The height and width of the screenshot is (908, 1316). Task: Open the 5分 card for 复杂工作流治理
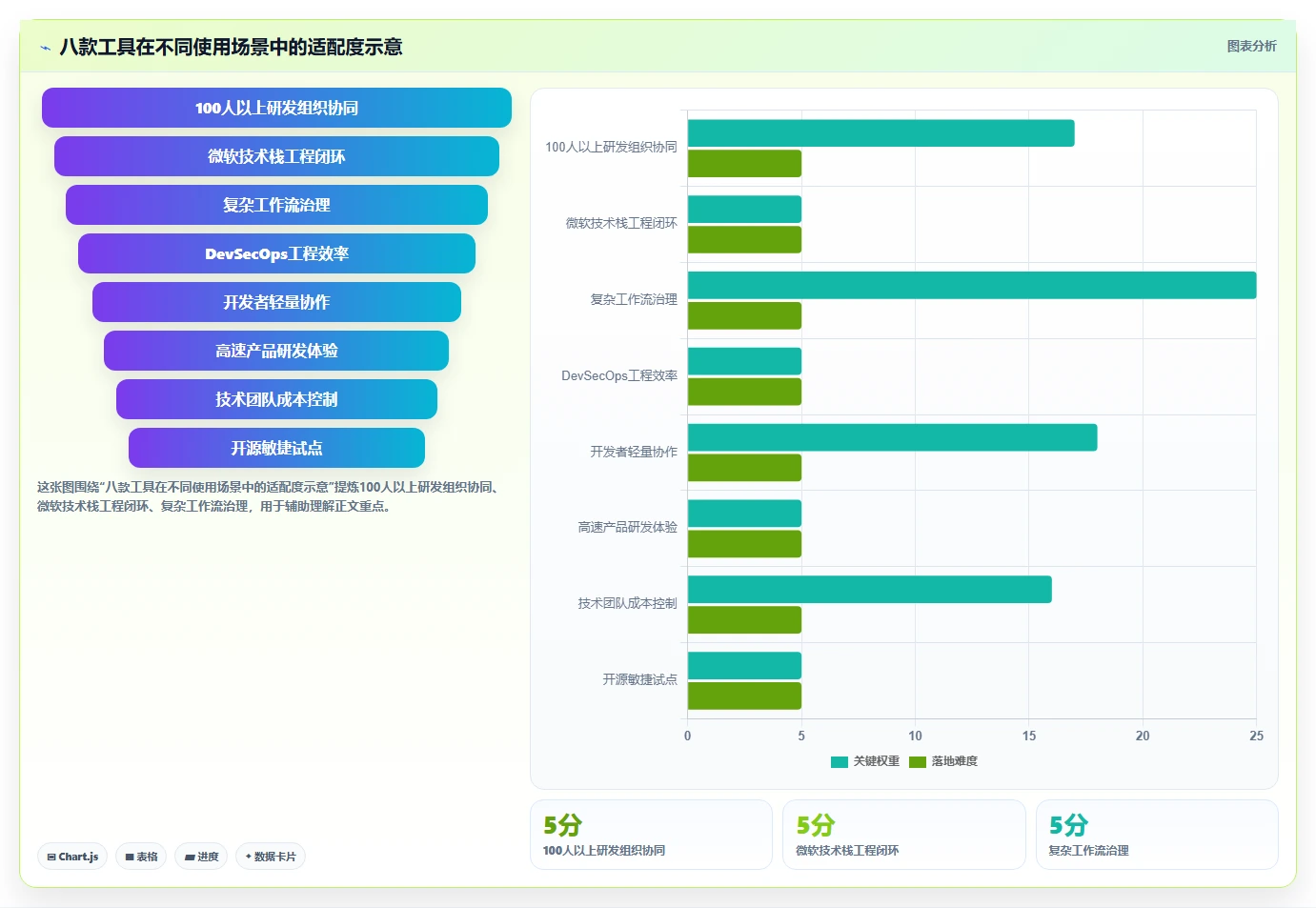pyautogui.click(x=1157, y=835)
